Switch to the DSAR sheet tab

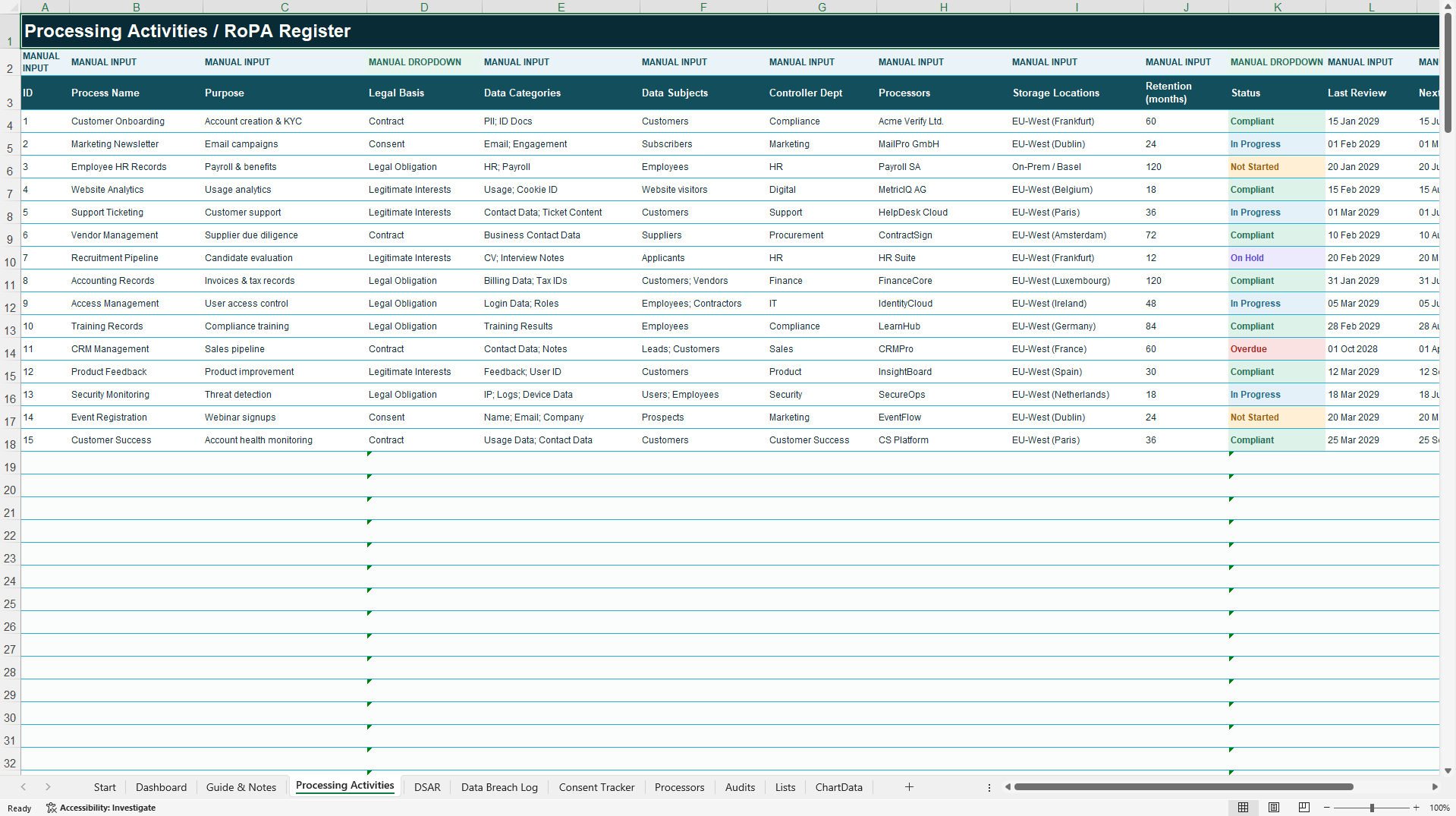coord(427,787)
